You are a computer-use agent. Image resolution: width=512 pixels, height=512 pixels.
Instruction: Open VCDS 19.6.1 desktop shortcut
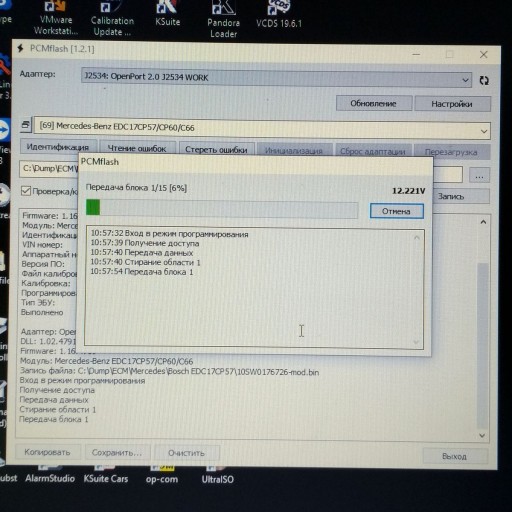279,15
